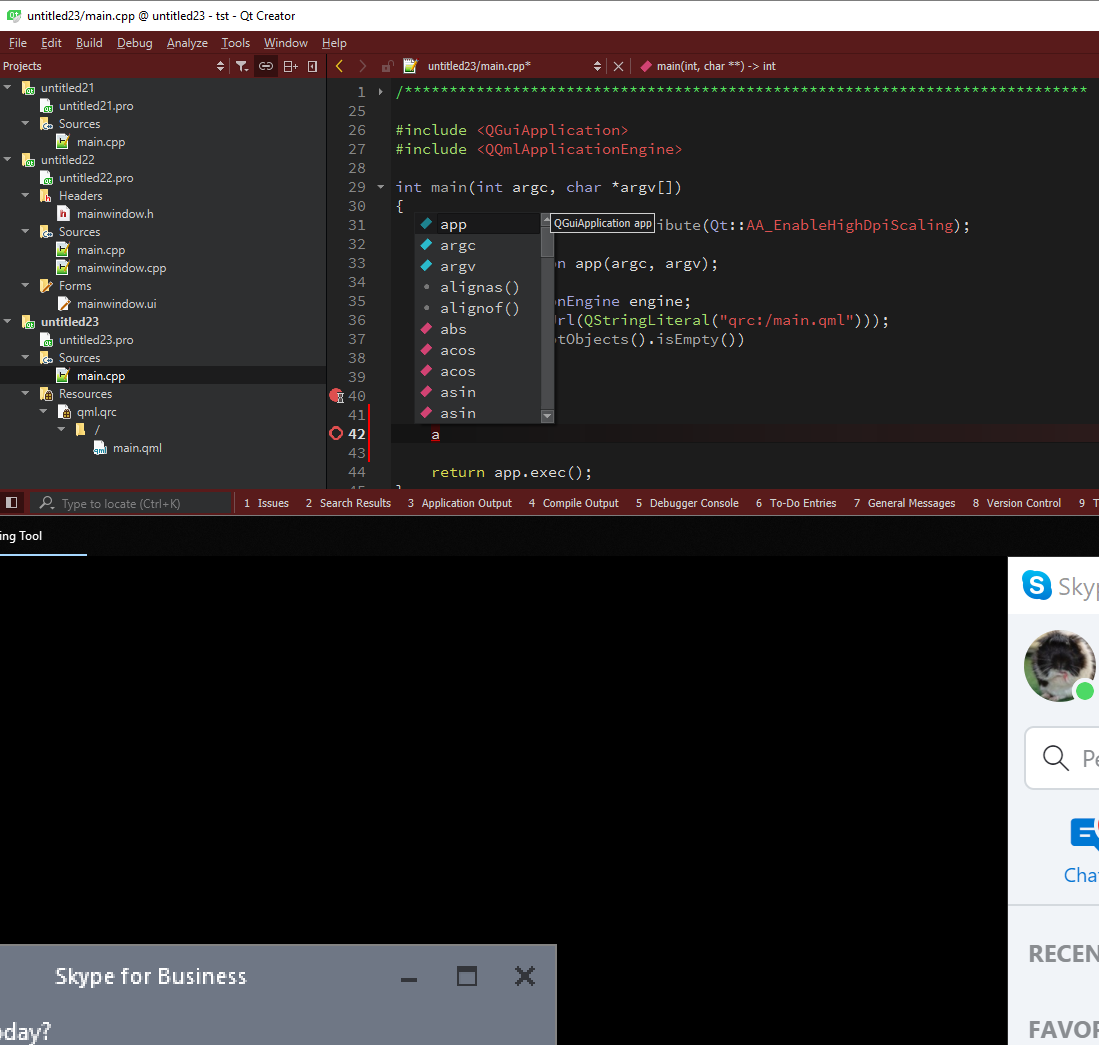
Task: Select argc from the autocomplete list
Action: 458,245
